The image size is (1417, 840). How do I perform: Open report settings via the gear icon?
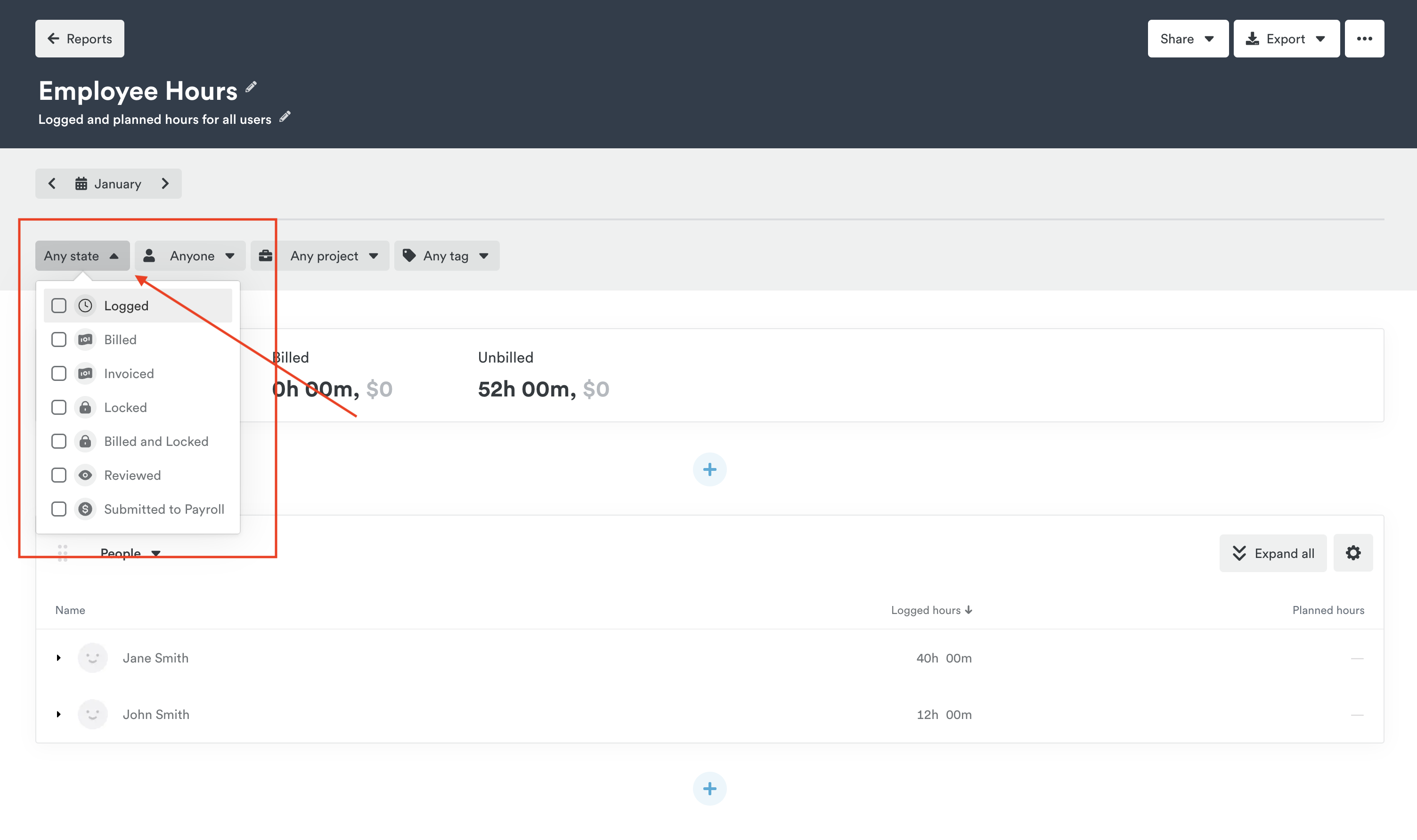point(1353,553)
